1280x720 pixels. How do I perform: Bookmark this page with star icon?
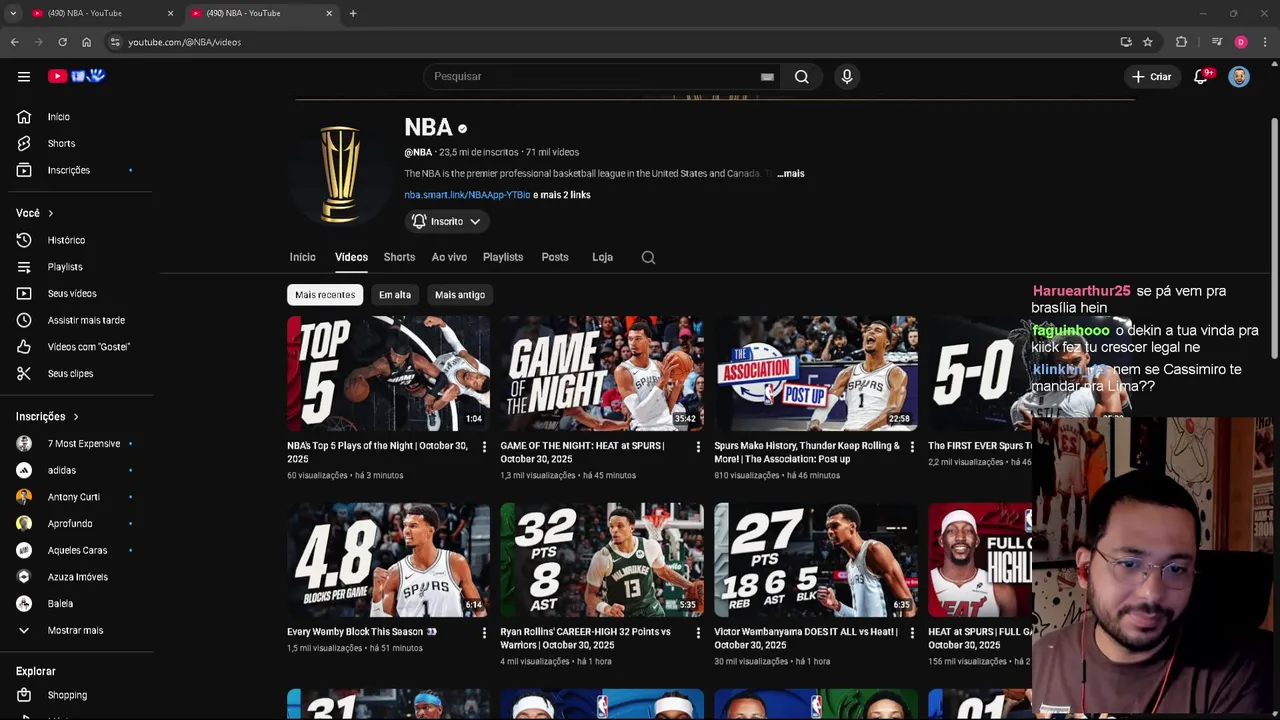(1148, 42)
